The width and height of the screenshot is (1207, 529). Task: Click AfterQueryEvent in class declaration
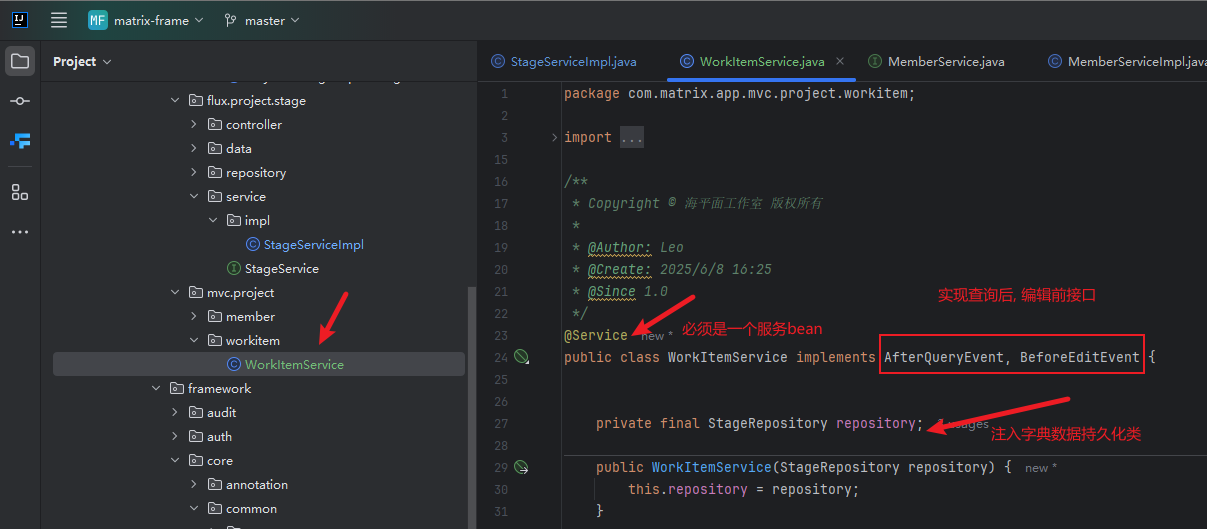943,357
